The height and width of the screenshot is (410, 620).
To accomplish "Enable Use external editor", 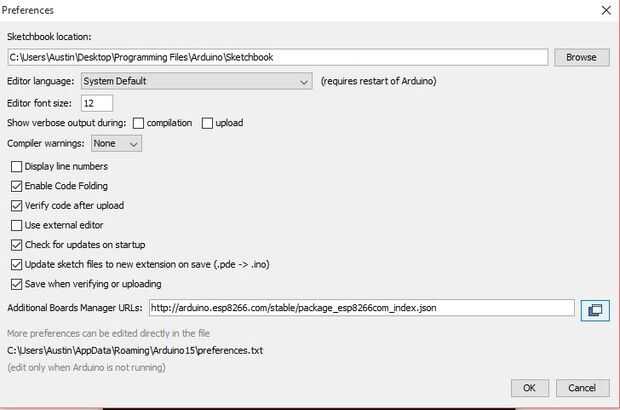I will 16,225.
